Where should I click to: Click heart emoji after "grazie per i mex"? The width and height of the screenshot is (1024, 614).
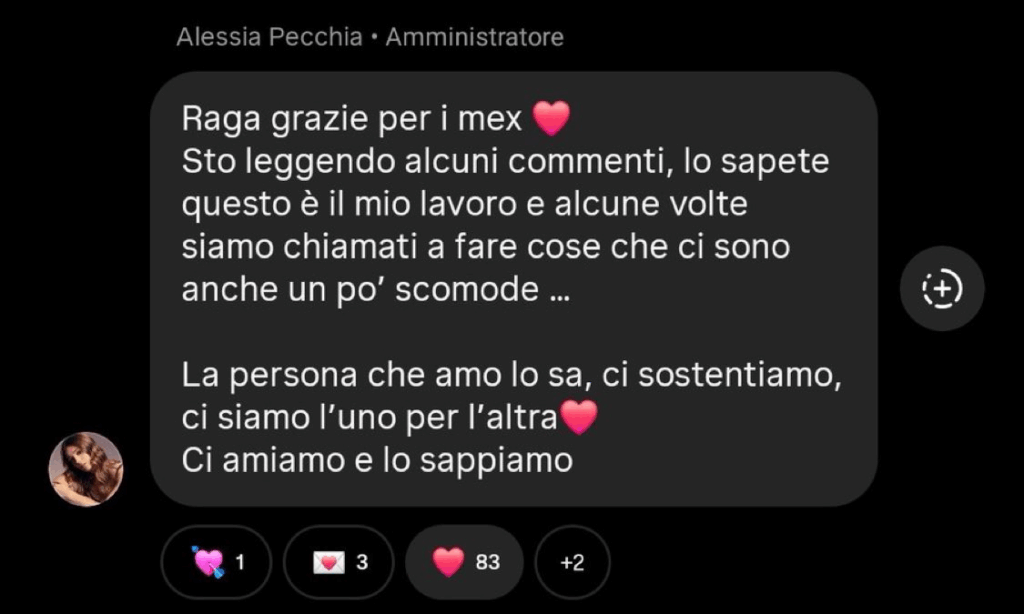551,119
